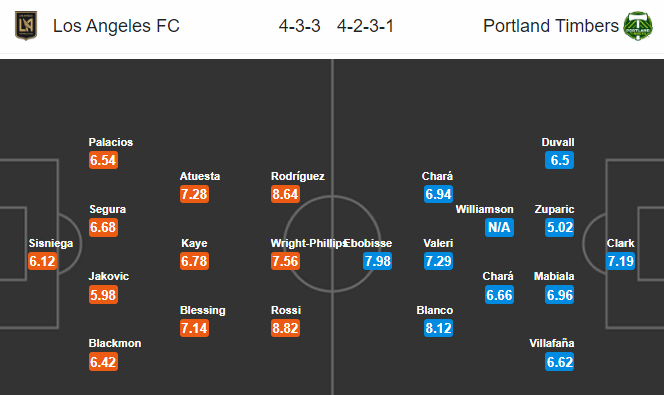Image resolution: width=664 pixels, height=395 pixels.
Task: Select Rossi's 8.82 rating badge
Action: (285, 328)
